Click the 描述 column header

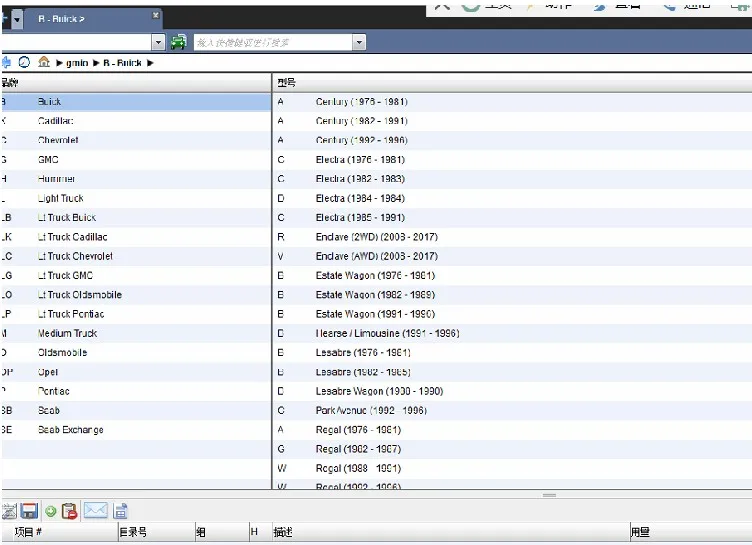pyautogui.click(x=450, y=532)
